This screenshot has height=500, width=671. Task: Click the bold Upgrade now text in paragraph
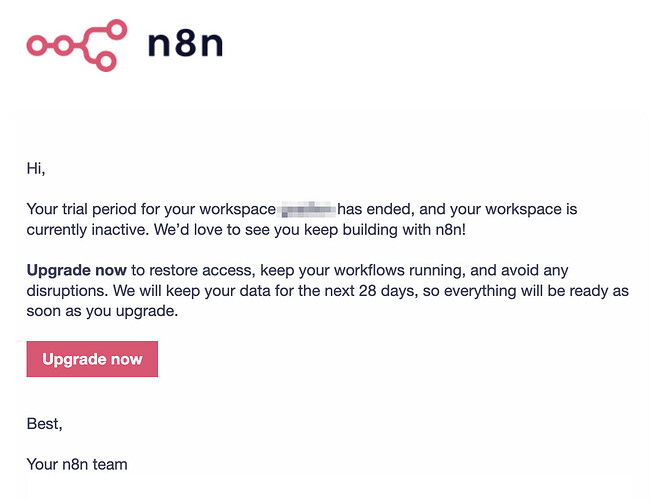tap(77, 270)
